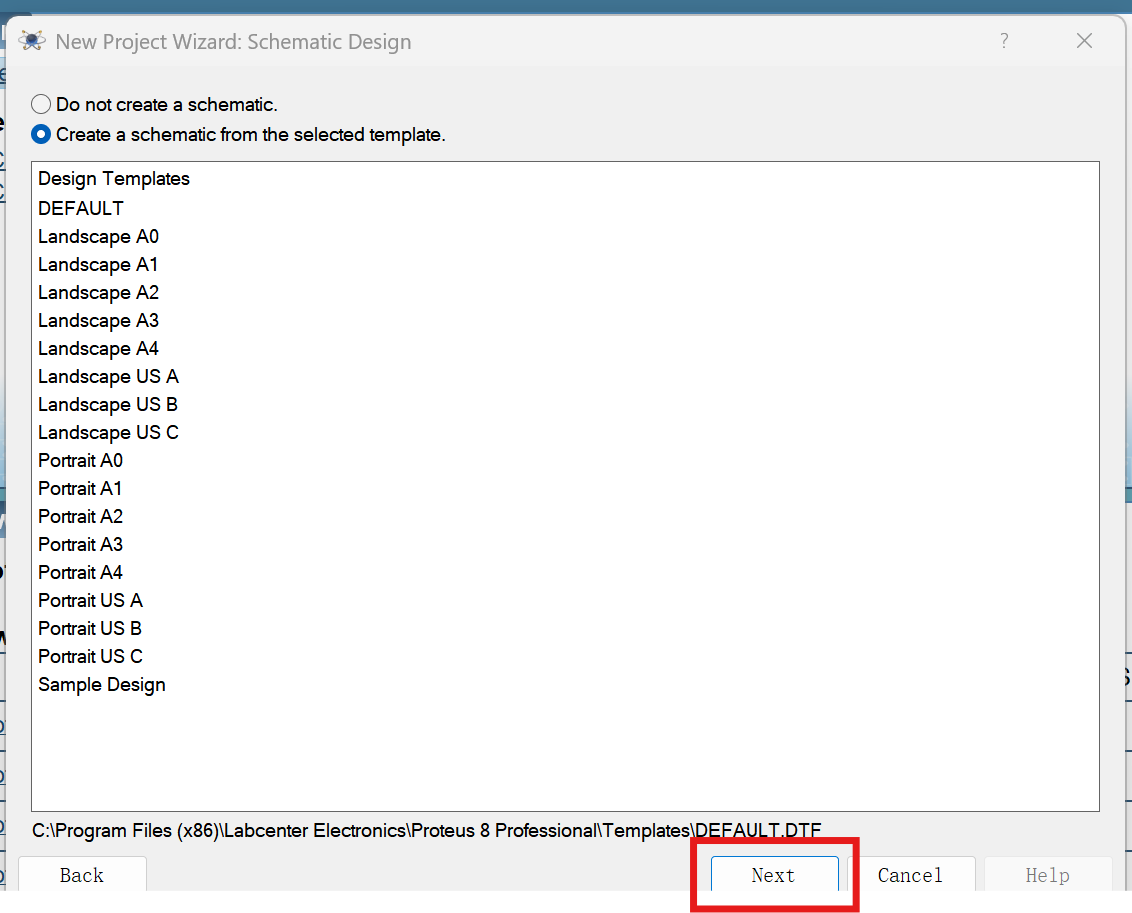This screenshot has width=1132, height=913.
Task: Choose the Landscape US A template
Action: pos(108,377)
